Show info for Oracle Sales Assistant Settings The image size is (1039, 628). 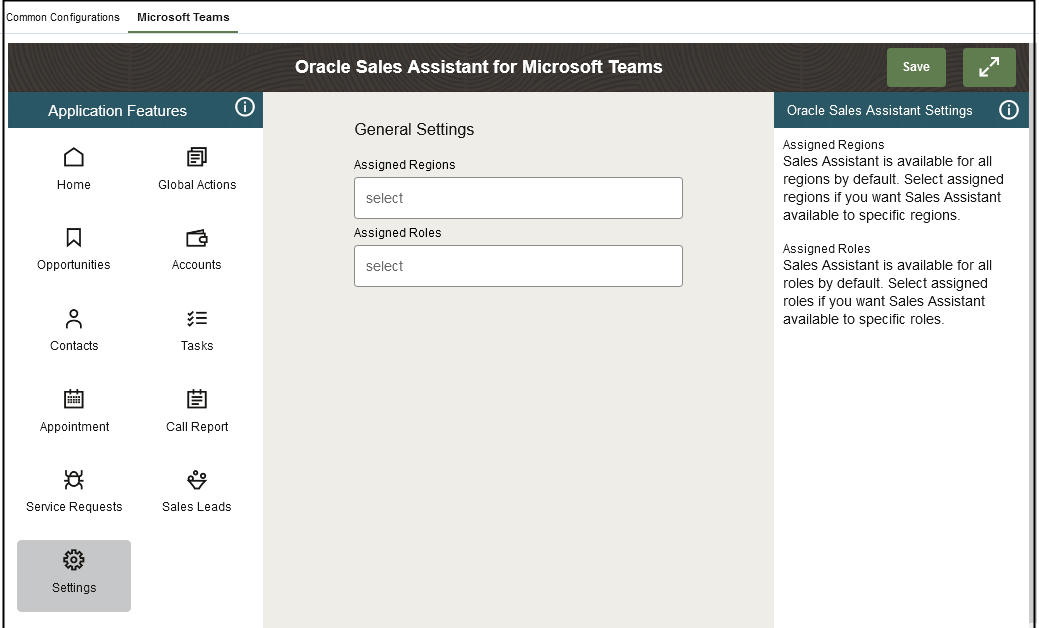(x=1009, y=110)
